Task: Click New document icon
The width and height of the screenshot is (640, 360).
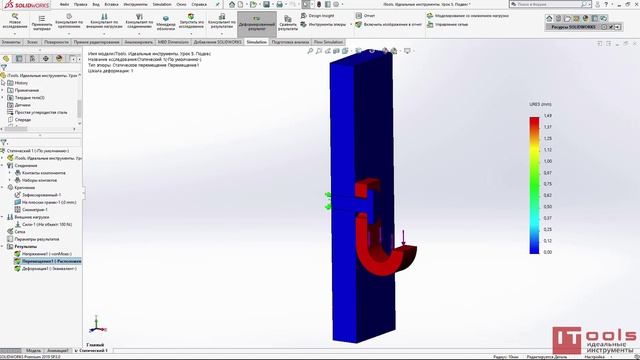Action: point(241,4)
